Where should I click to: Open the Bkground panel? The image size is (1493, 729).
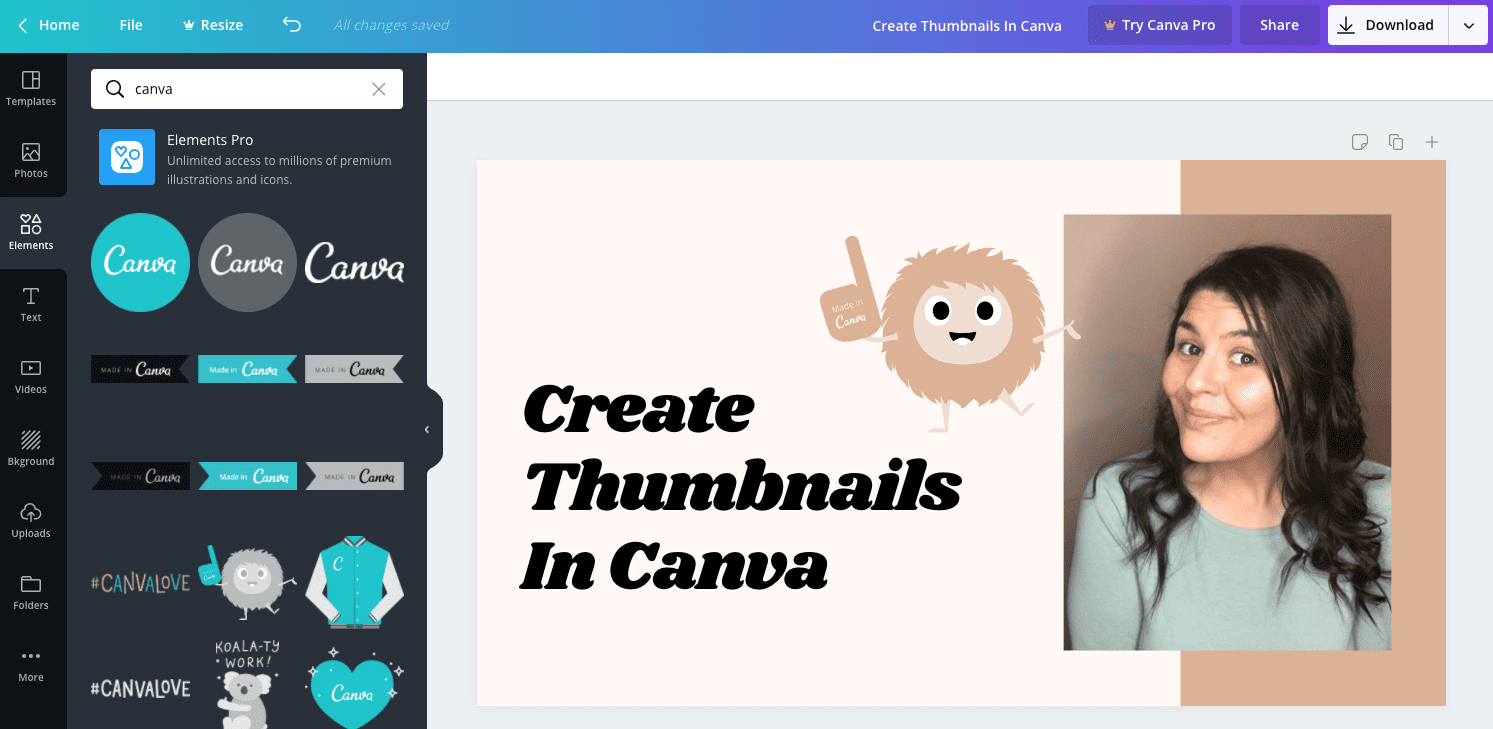pyautogui.click(x=31, y=448)
